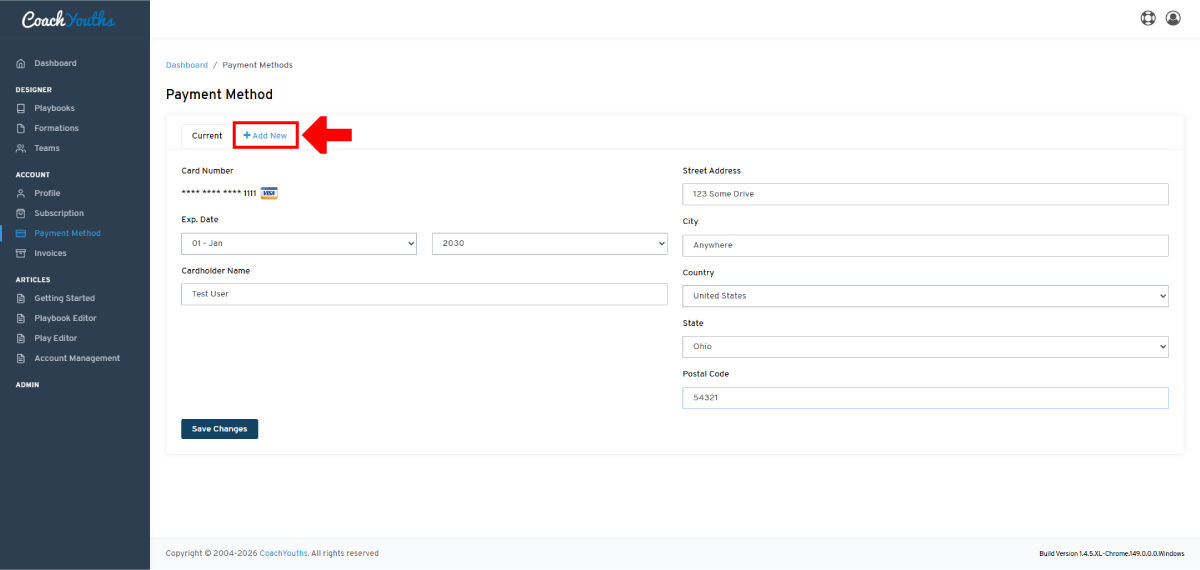Click the Profile person icon in sidebar

pyautogui.click(x=21, y=193)
